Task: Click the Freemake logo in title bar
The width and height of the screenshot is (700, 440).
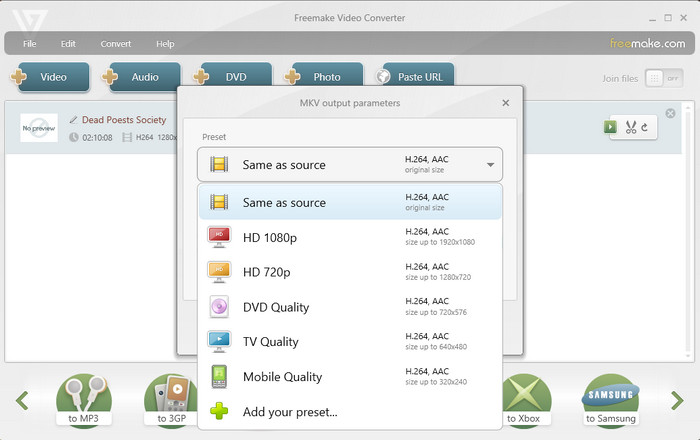Action: (29, 22)
